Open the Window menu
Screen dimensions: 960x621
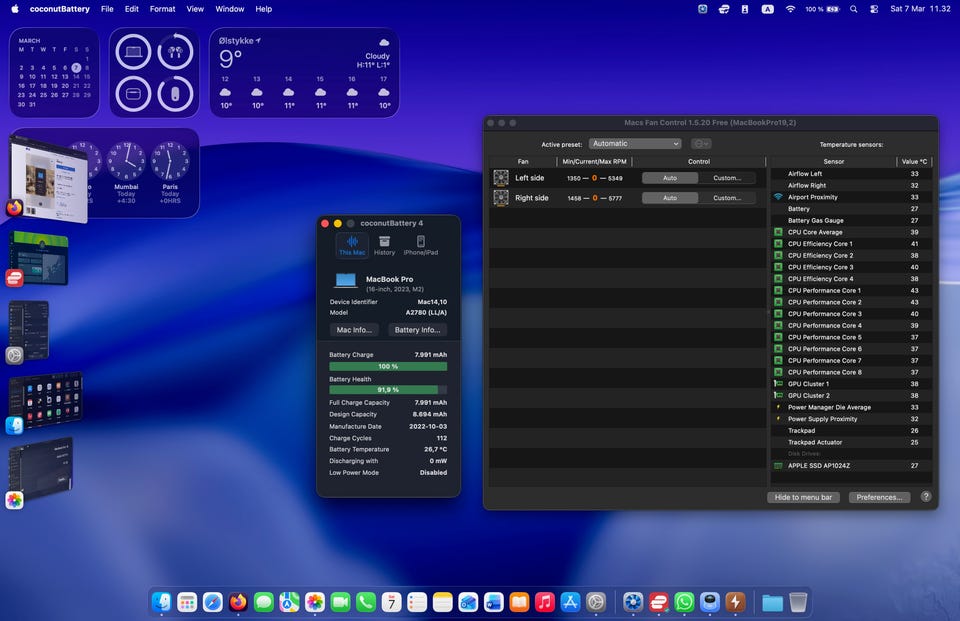[x=229, y=9]
